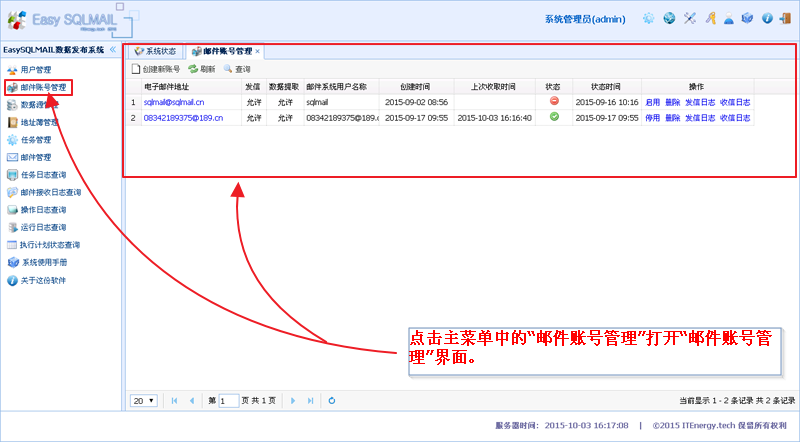This screenshot has height=442, width=800.
Task: Click 启用 for the sqlmail@sqlmail.cn account
Action: tap(653, 102)
